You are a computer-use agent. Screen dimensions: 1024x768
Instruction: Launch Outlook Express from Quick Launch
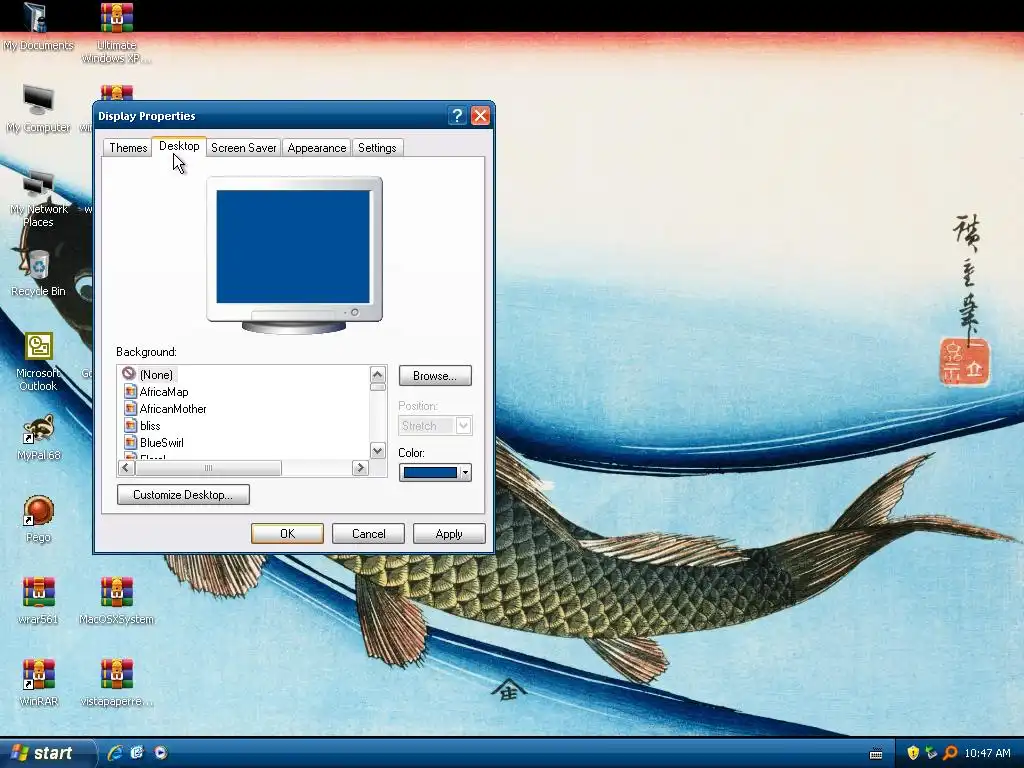click(x=137, y=752)
